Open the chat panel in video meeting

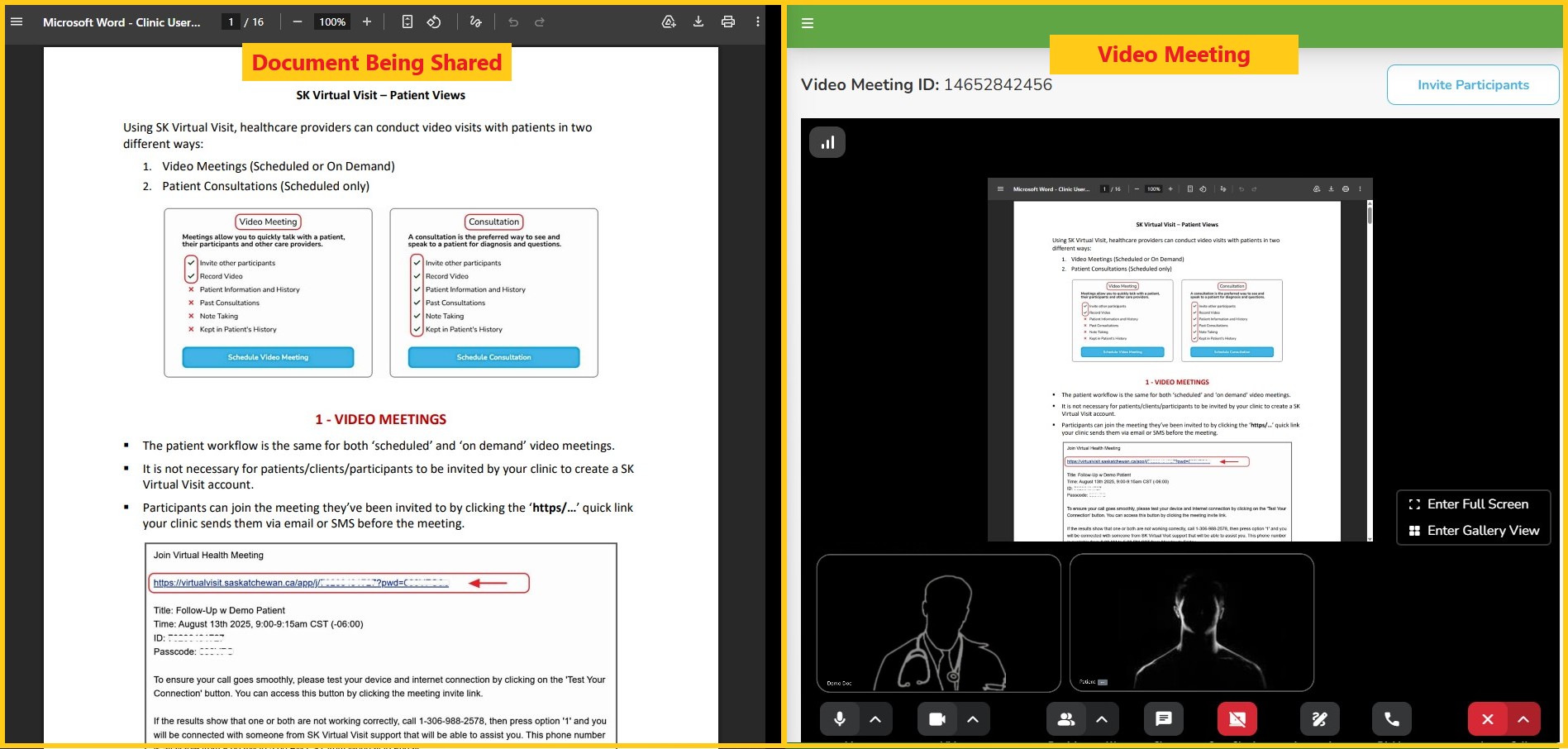[x=1163, y=719]
